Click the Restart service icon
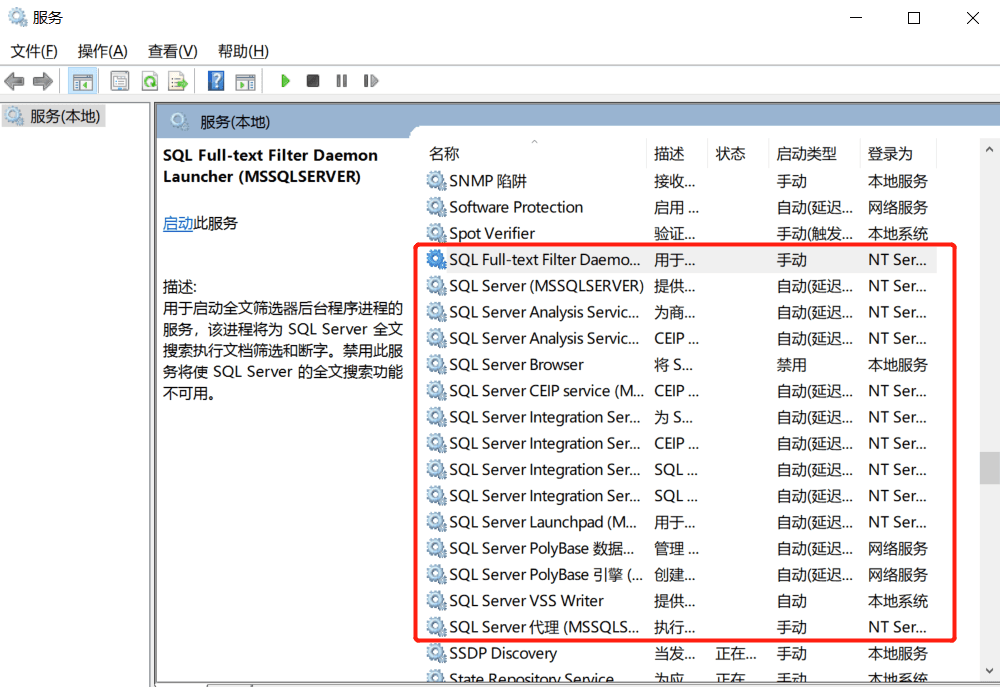 click(x=371, y=81)
